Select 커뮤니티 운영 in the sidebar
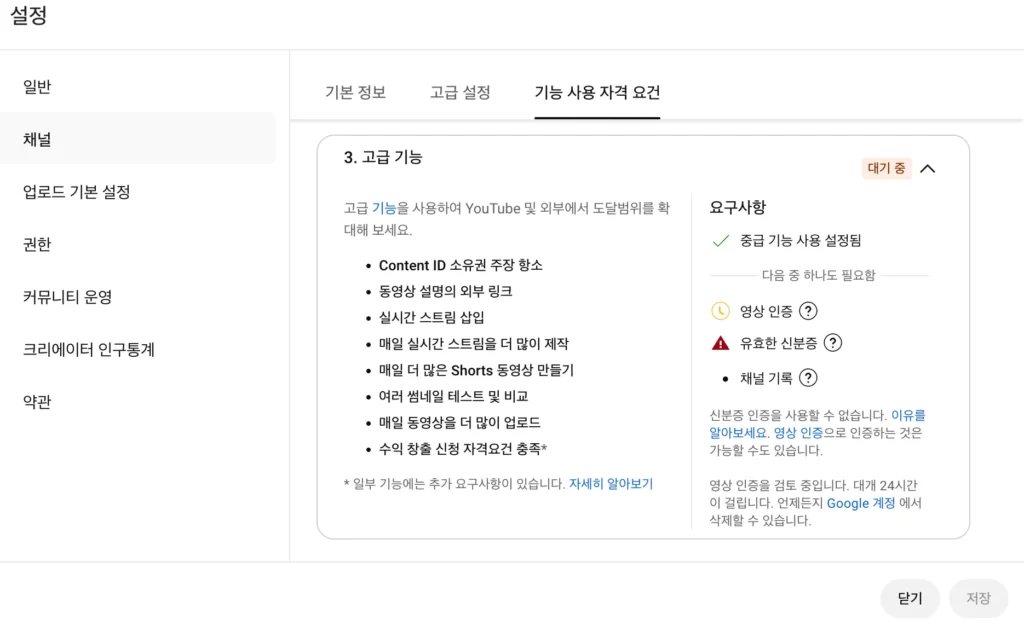The width and height of the screenshot is (1024, 626). tap(68, 297)
